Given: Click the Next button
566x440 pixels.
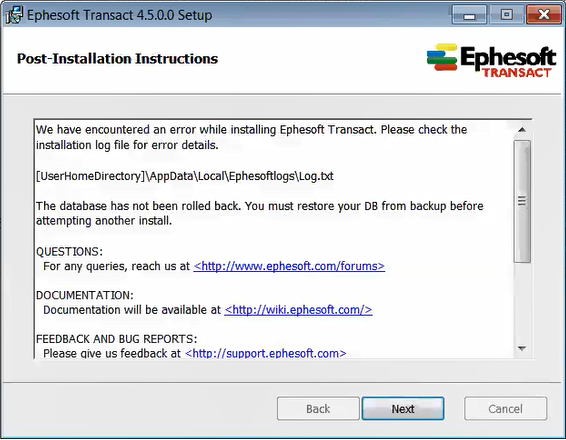Looking at the screenshot, I should coord(403,409).
